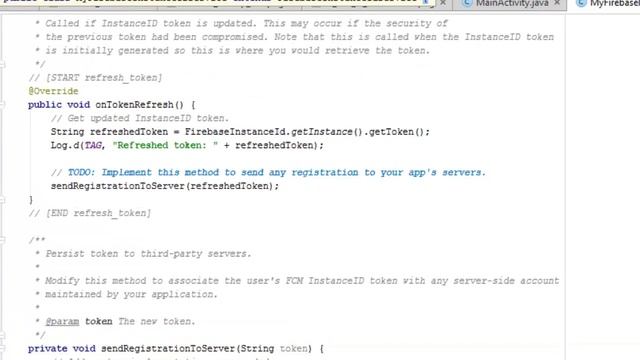The image size is (640, 360).
Task: Click the getInstance() call
Action: [x=327, y=132]
